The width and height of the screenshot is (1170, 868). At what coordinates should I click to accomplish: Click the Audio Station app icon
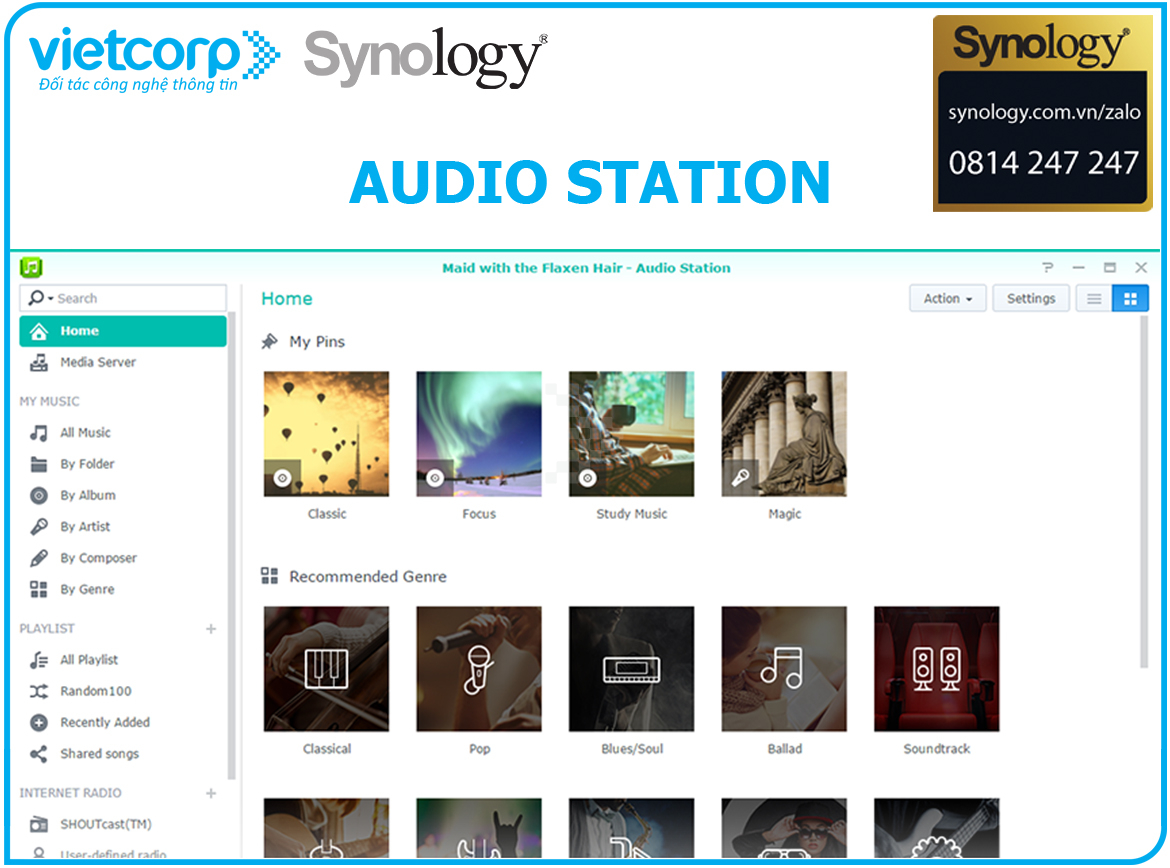click(33, 268)
